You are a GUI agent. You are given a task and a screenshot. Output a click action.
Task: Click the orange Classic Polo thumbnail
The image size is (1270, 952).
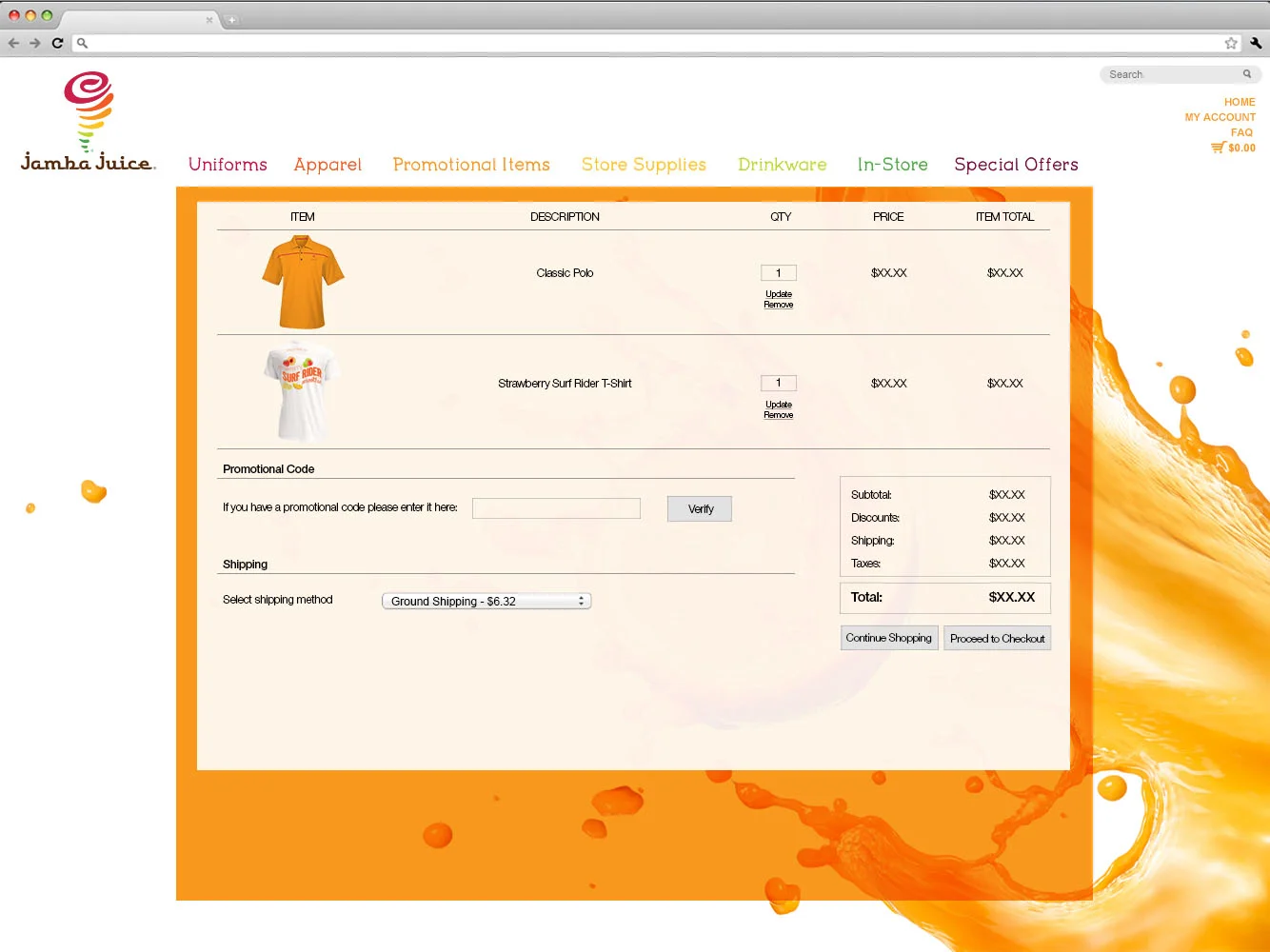[x=303, y=283]
